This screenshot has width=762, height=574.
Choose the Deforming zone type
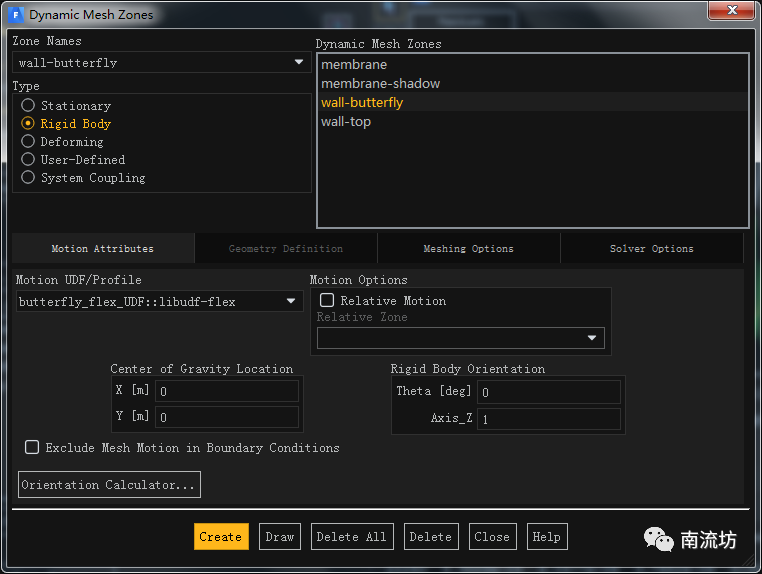28,142
